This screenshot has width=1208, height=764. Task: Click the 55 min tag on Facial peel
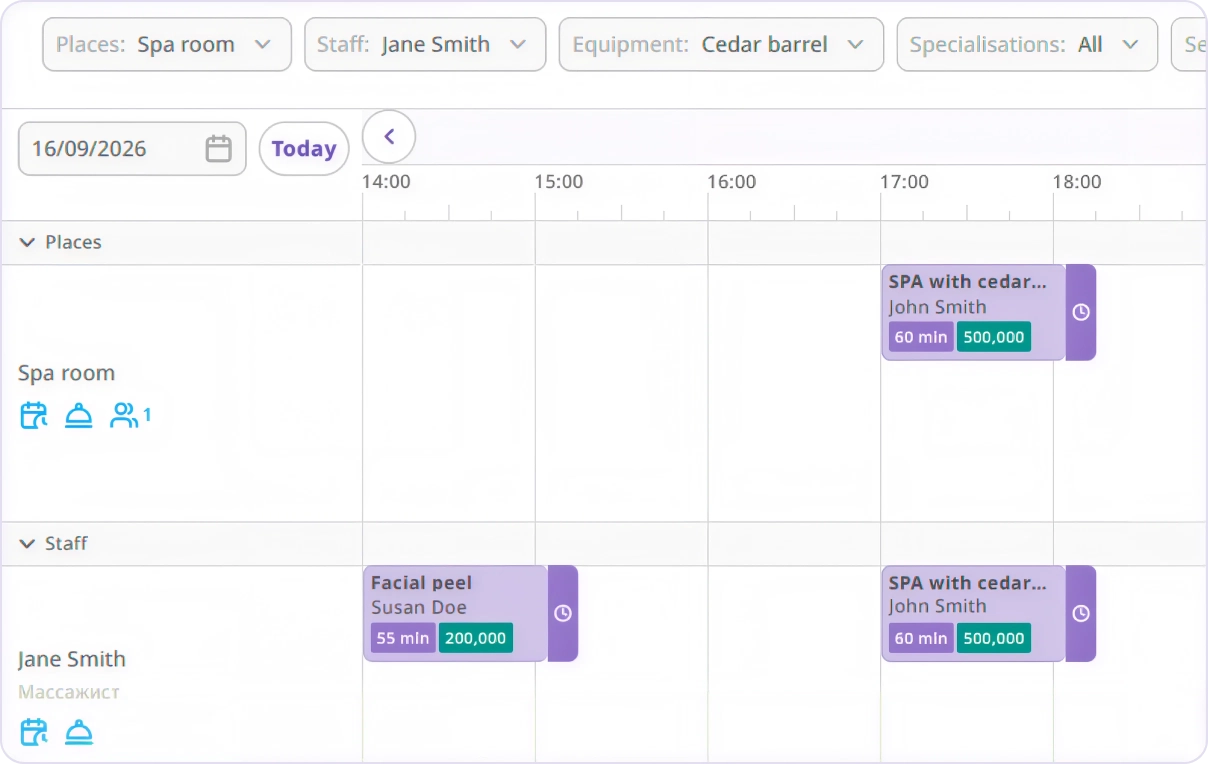tap(403, 638)
